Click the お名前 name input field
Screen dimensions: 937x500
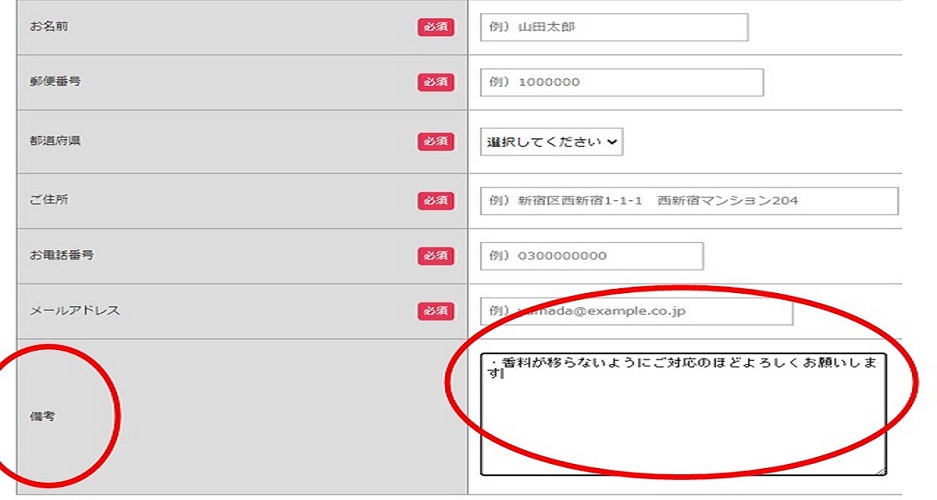click(614, 27)
